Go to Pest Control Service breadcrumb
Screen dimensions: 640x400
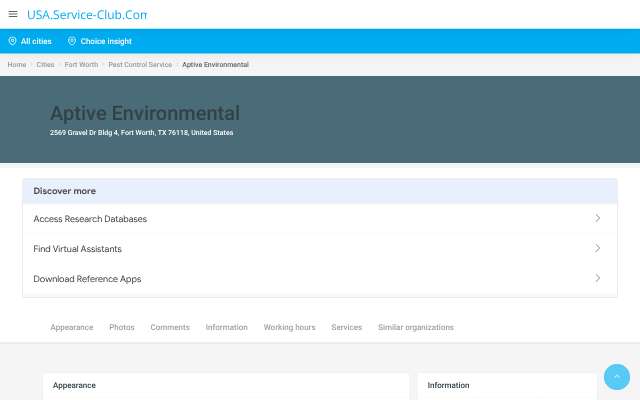(140, 64)
